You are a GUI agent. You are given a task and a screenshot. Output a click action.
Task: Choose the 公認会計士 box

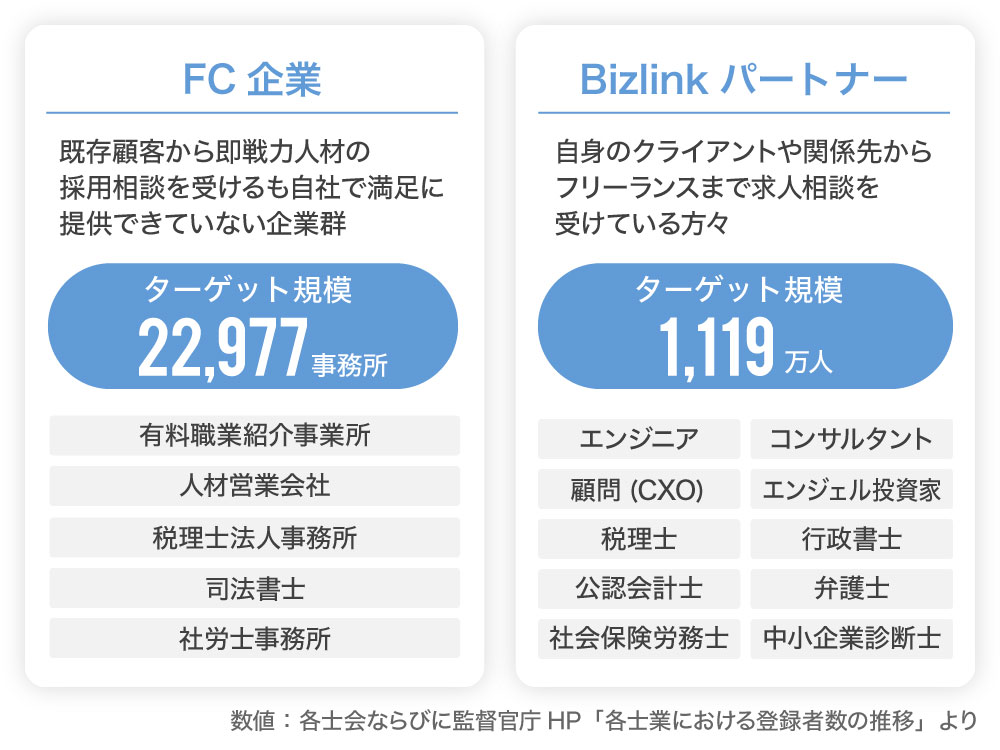coord(639,589)
